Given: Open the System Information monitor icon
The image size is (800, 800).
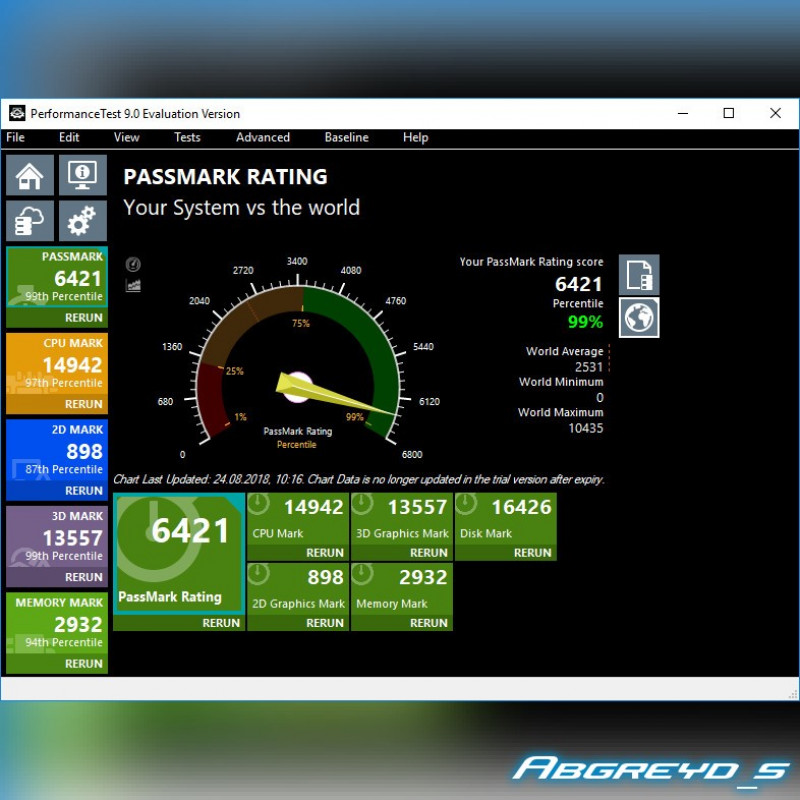Looking at the screenshot, I should (83, 175).
